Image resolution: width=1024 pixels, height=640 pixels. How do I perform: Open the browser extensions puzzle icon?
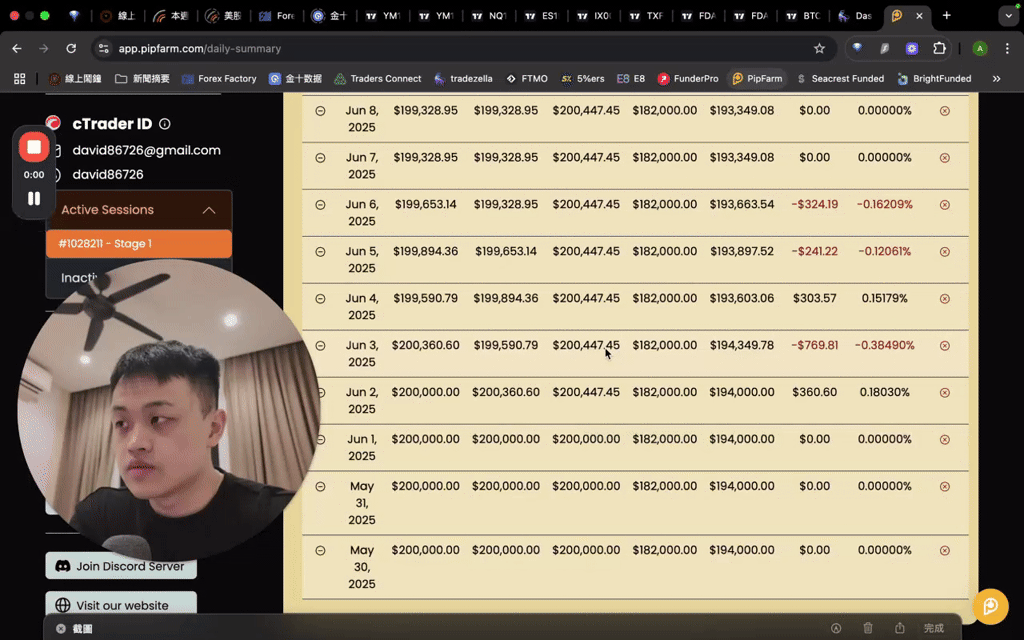(938, 48)
